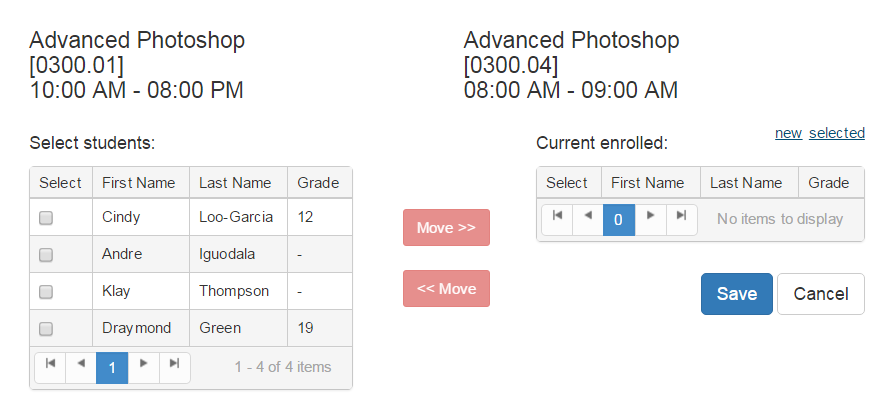Click the Move >> button

tap(446, 228)
